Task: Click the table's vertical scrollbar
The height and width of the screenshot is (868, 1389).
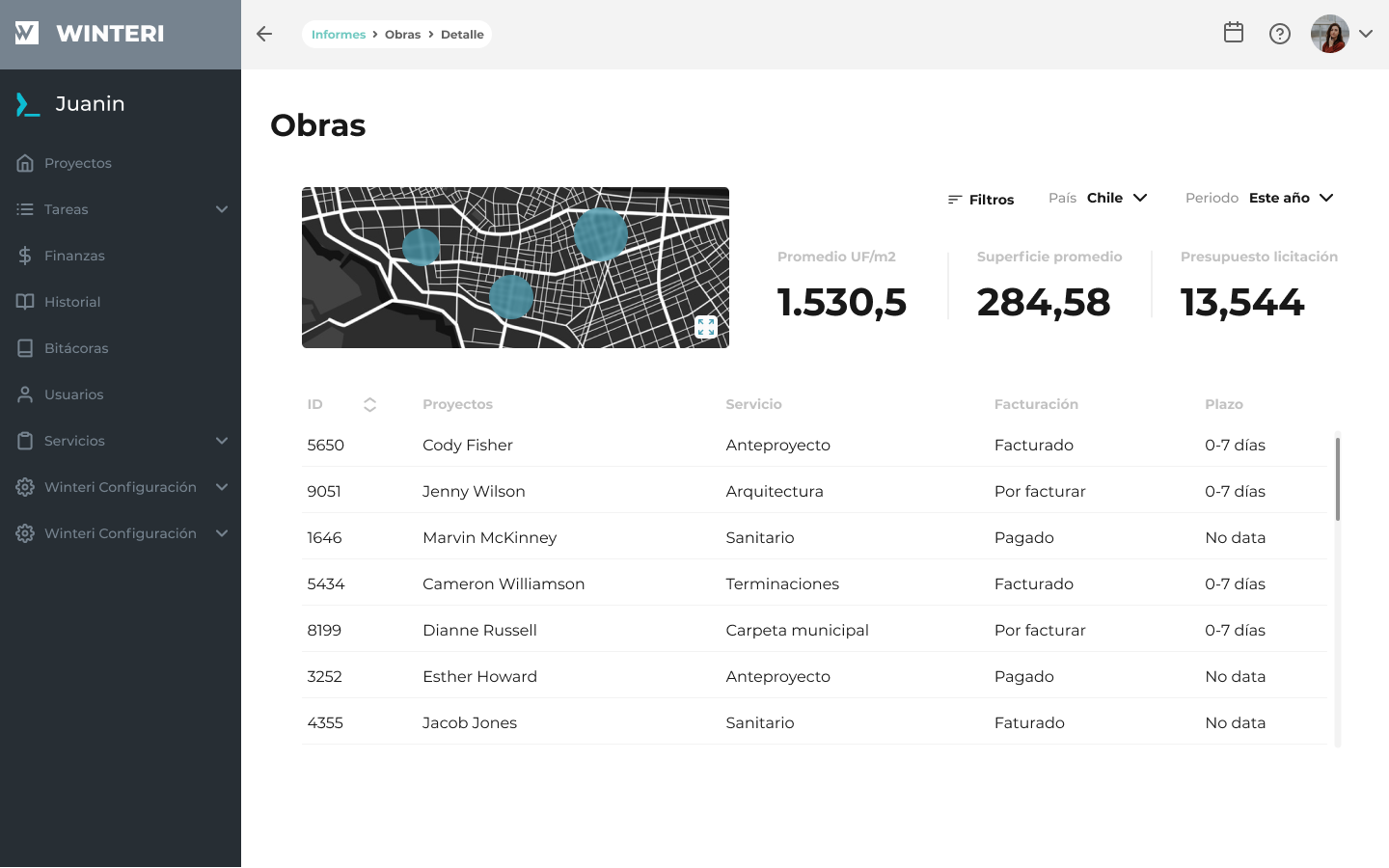Action: pyautogui.click(x=1337, y=479)
